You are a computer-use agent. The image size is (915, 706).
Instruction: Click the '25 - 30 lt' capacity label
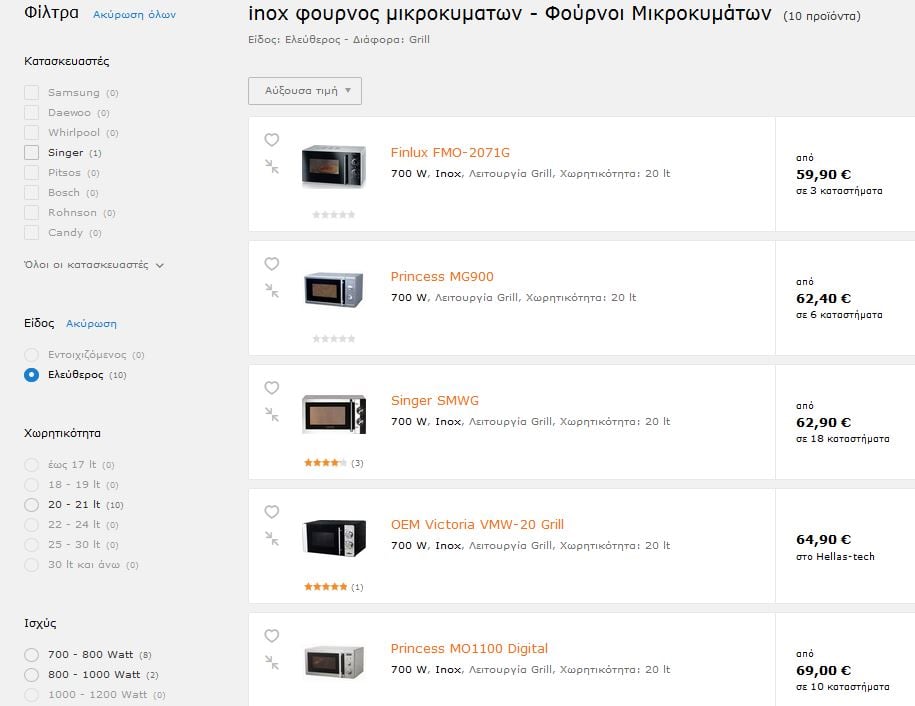74,544
